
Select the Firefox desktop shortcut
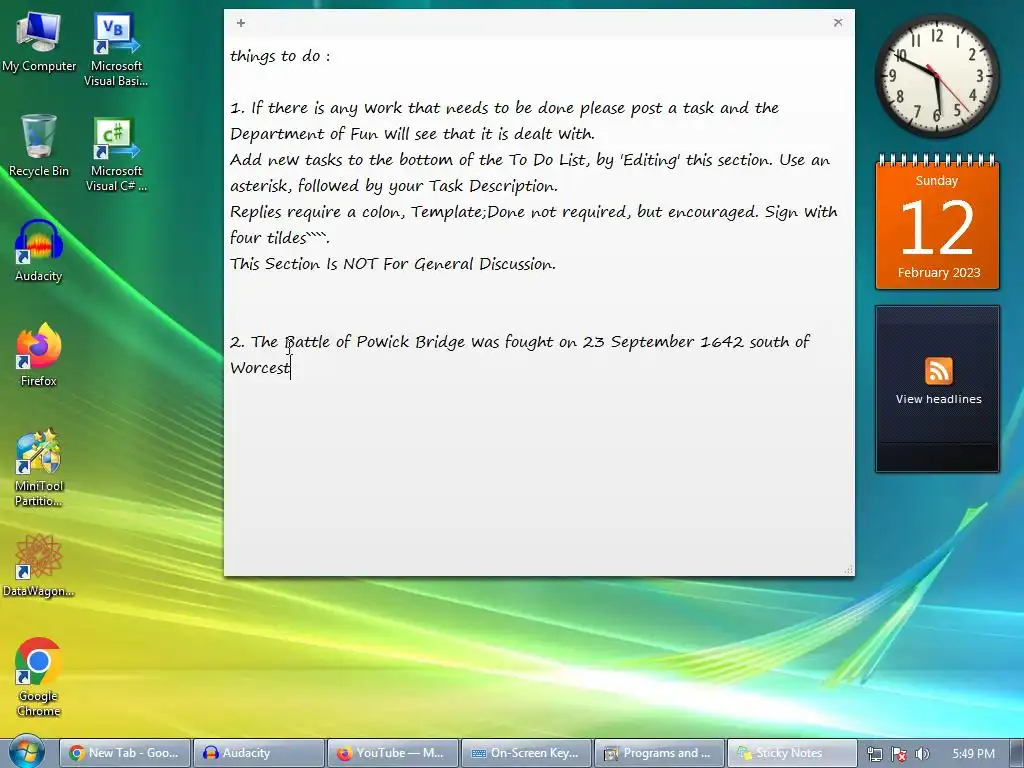coord(39,355)
